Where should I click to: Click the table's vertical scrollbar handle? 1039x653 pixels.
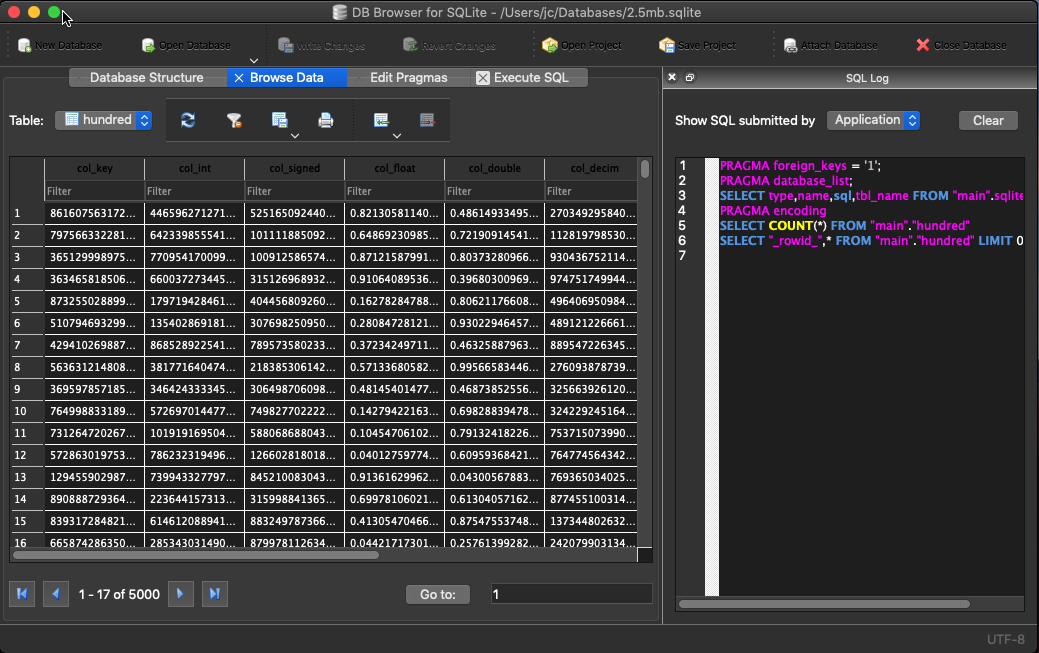[x=645, y=168]
